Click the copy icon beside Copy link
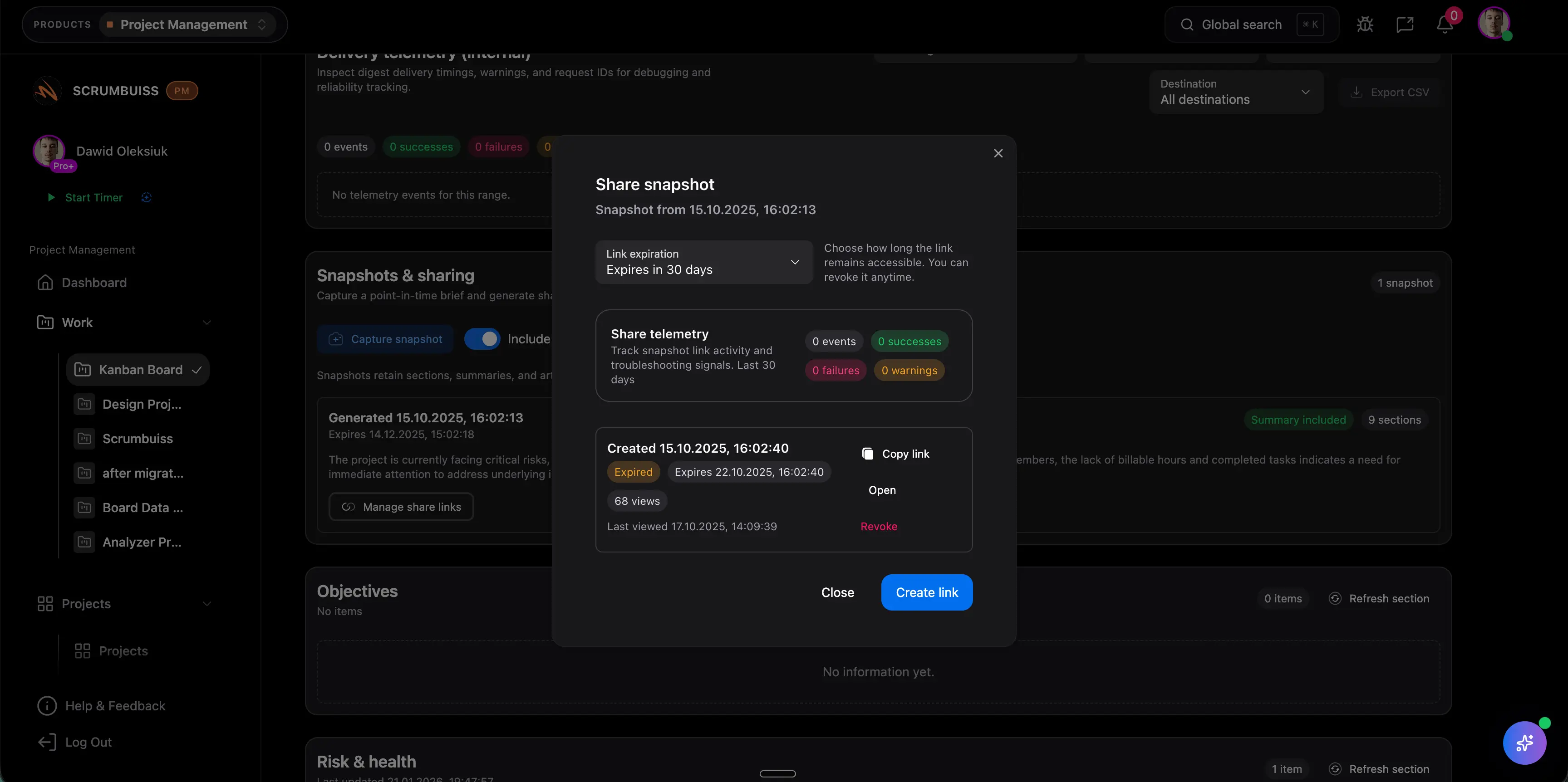 [x=867, y=454]
